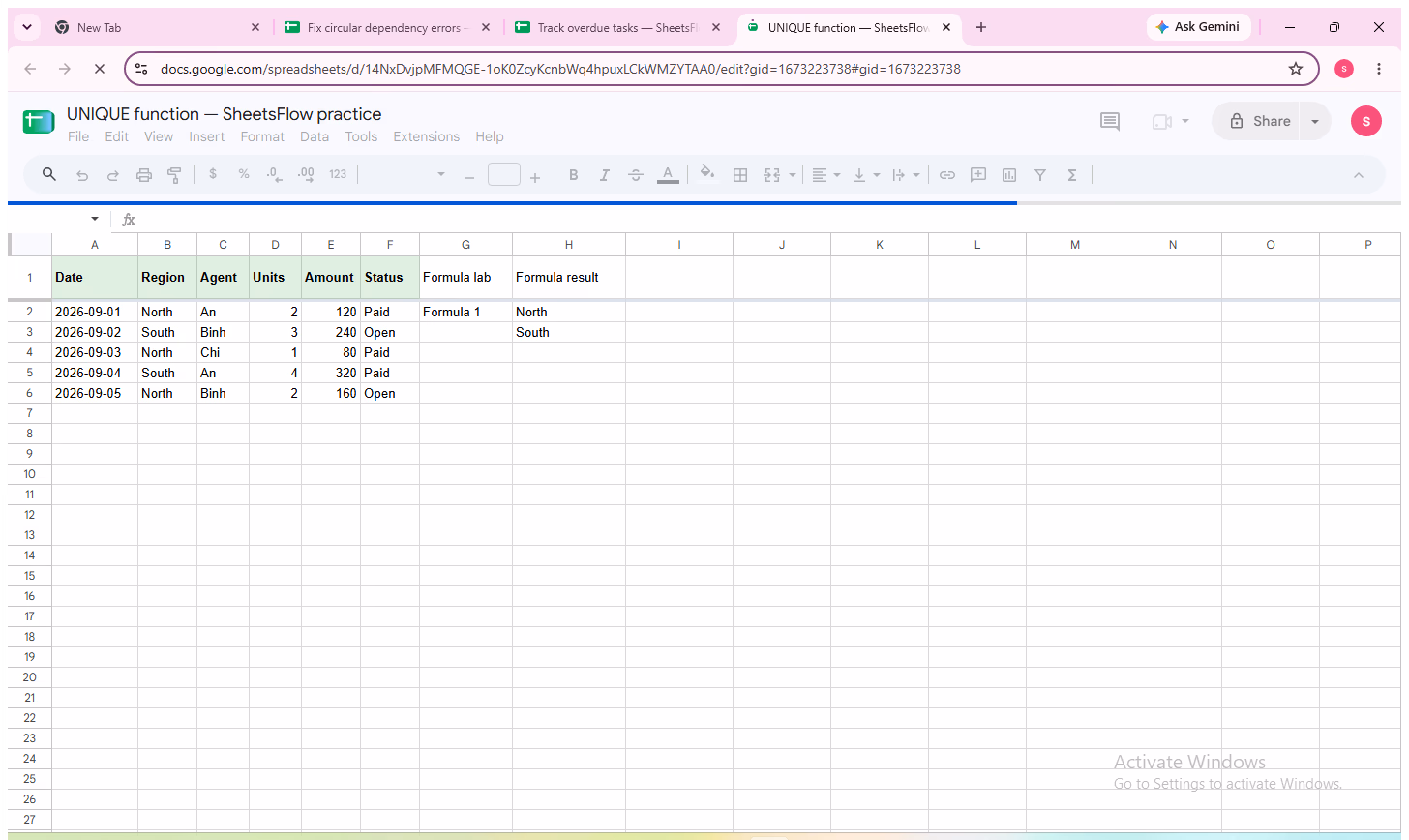Screen dimensions: 1409x840
Task: Open the File menu
Action: (x=78, y=136)
